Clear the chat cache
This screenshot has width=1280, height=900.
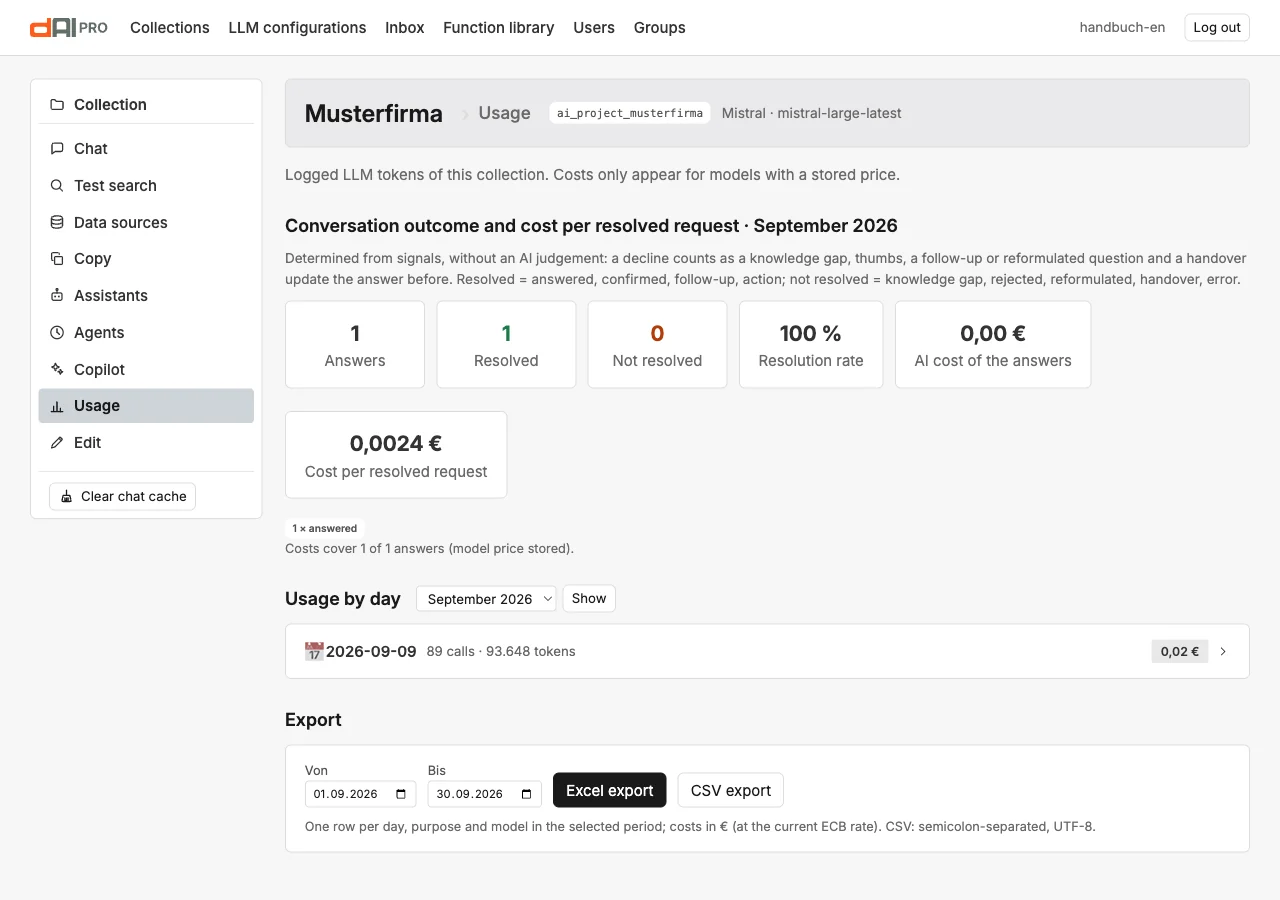(122, 497)
